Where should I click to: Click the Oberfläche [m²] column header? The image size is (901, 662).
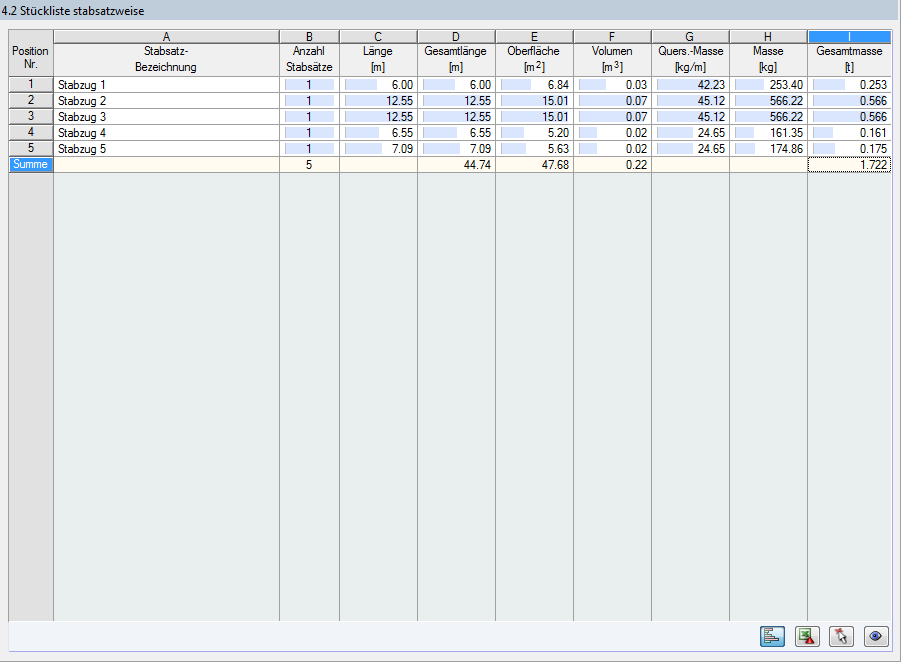[x=533, y=60]
